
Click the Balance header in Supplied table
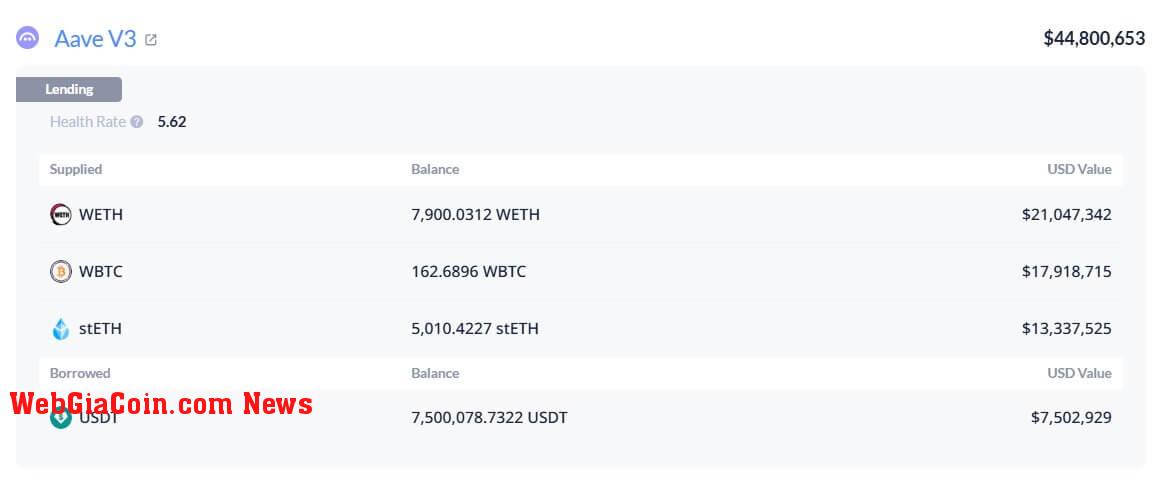435,169
